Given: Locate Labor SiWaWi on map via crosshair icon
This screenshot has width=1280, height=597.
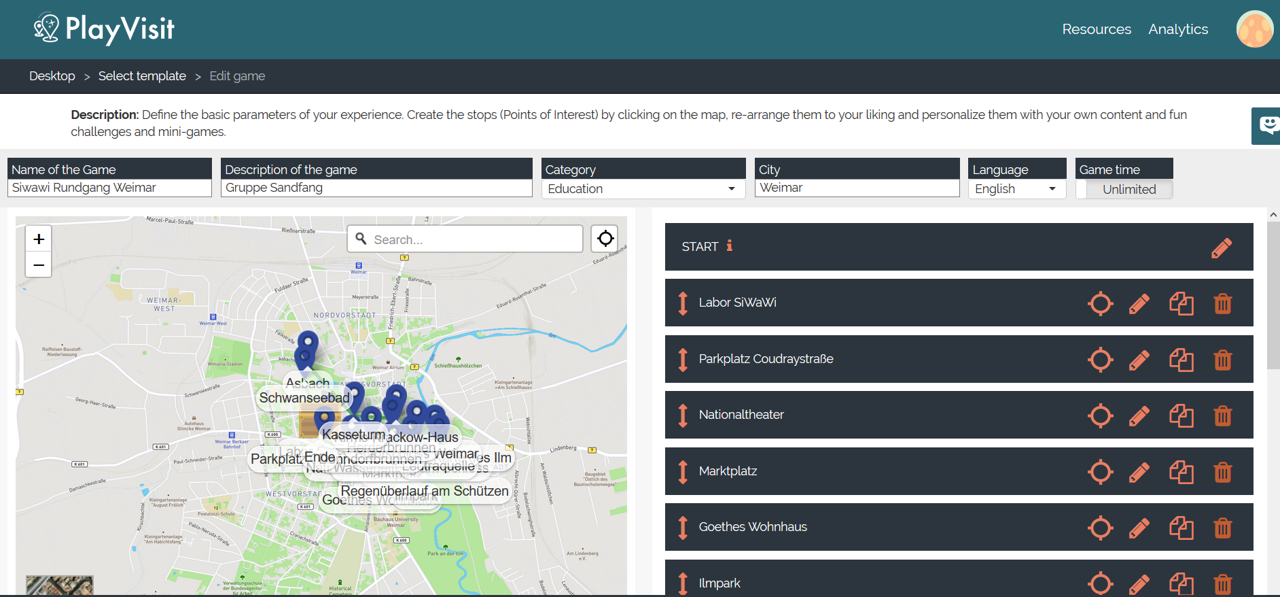Looking at the screenshot, I should (x=1100, y=304).
